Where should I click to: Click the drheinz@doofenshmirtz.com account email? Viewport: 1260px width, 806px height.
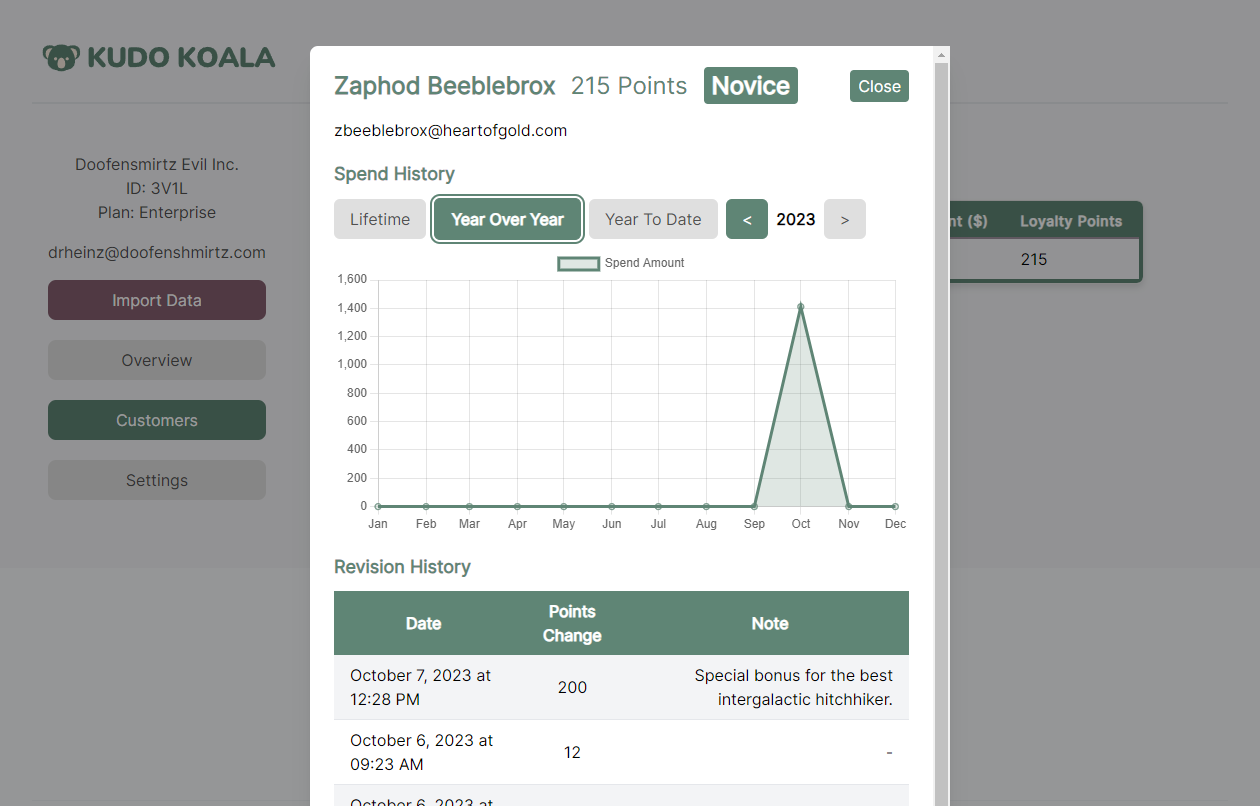(157, 252)
